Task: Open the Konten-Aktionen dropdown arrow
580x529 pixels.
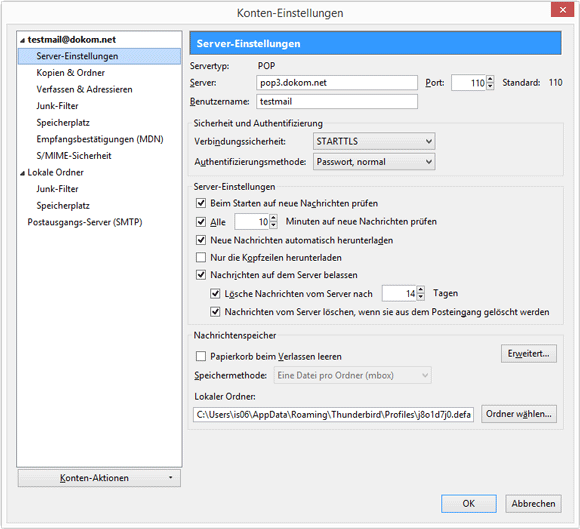Action: click(x=171, y=478)
